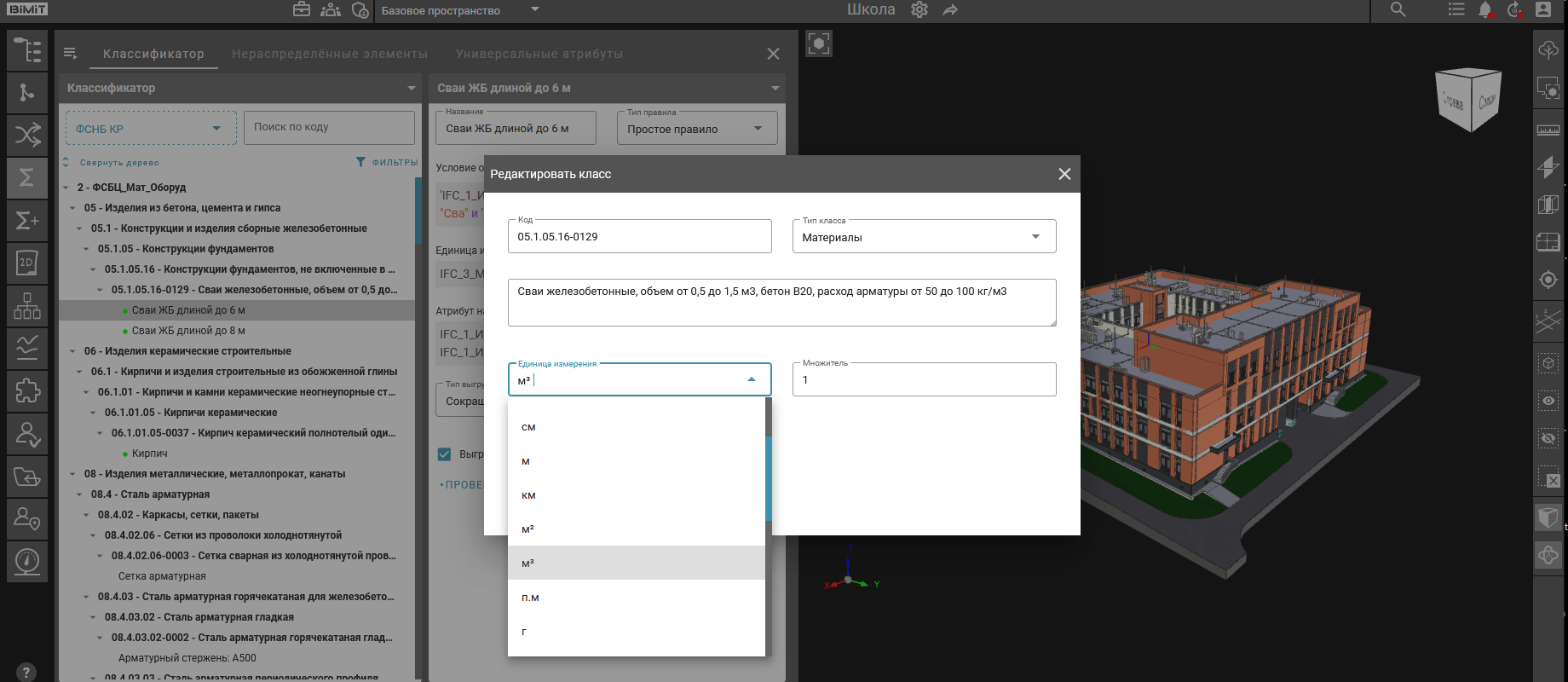Toggle the crossed-eye hide icon on right

click(x=1548, y=439)
